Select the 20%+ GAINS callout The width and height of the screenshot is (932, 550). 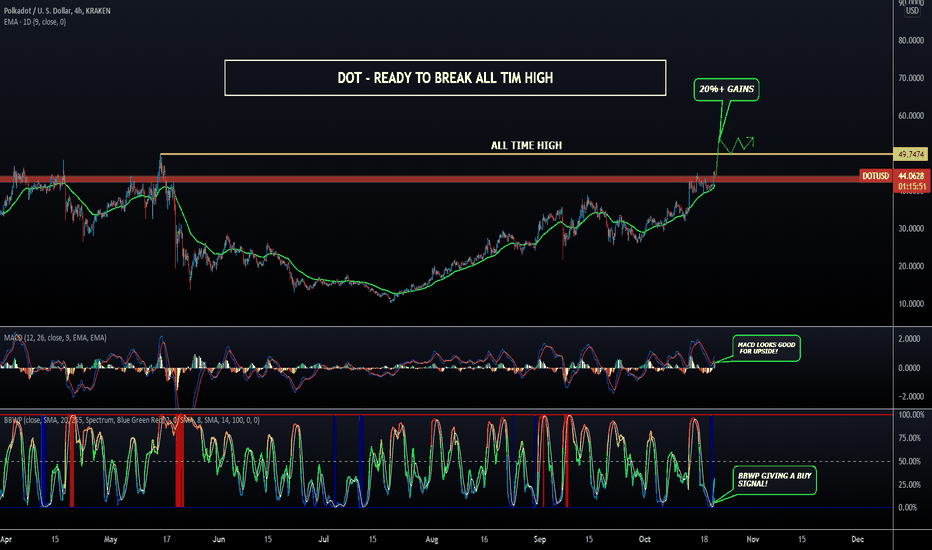pos(726,89)
